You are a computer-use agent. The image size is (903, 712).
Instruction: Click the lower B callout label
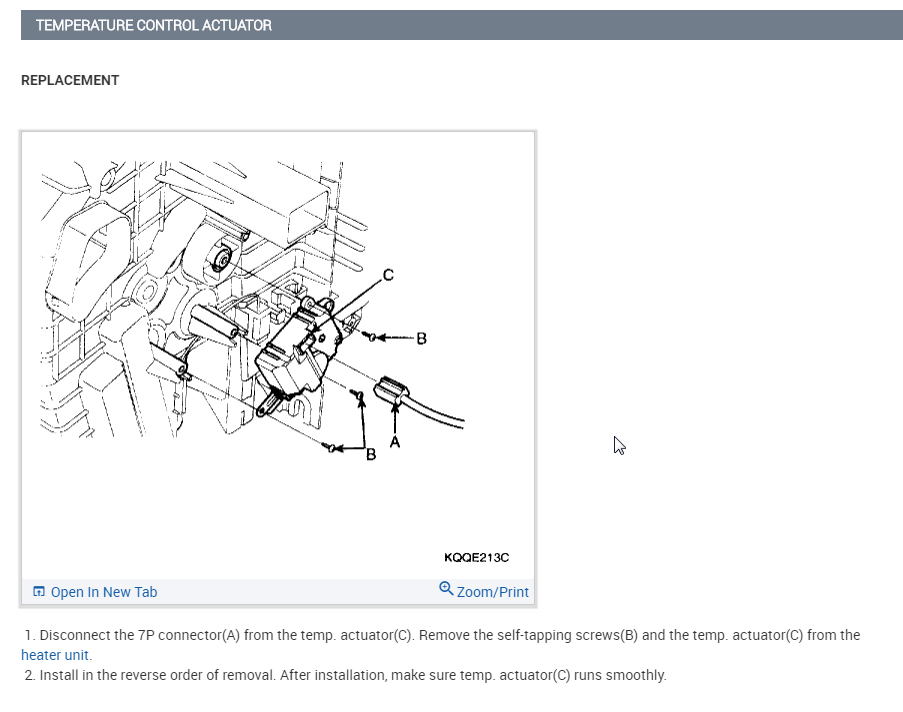pyautogui.click(x=371, y=455)
